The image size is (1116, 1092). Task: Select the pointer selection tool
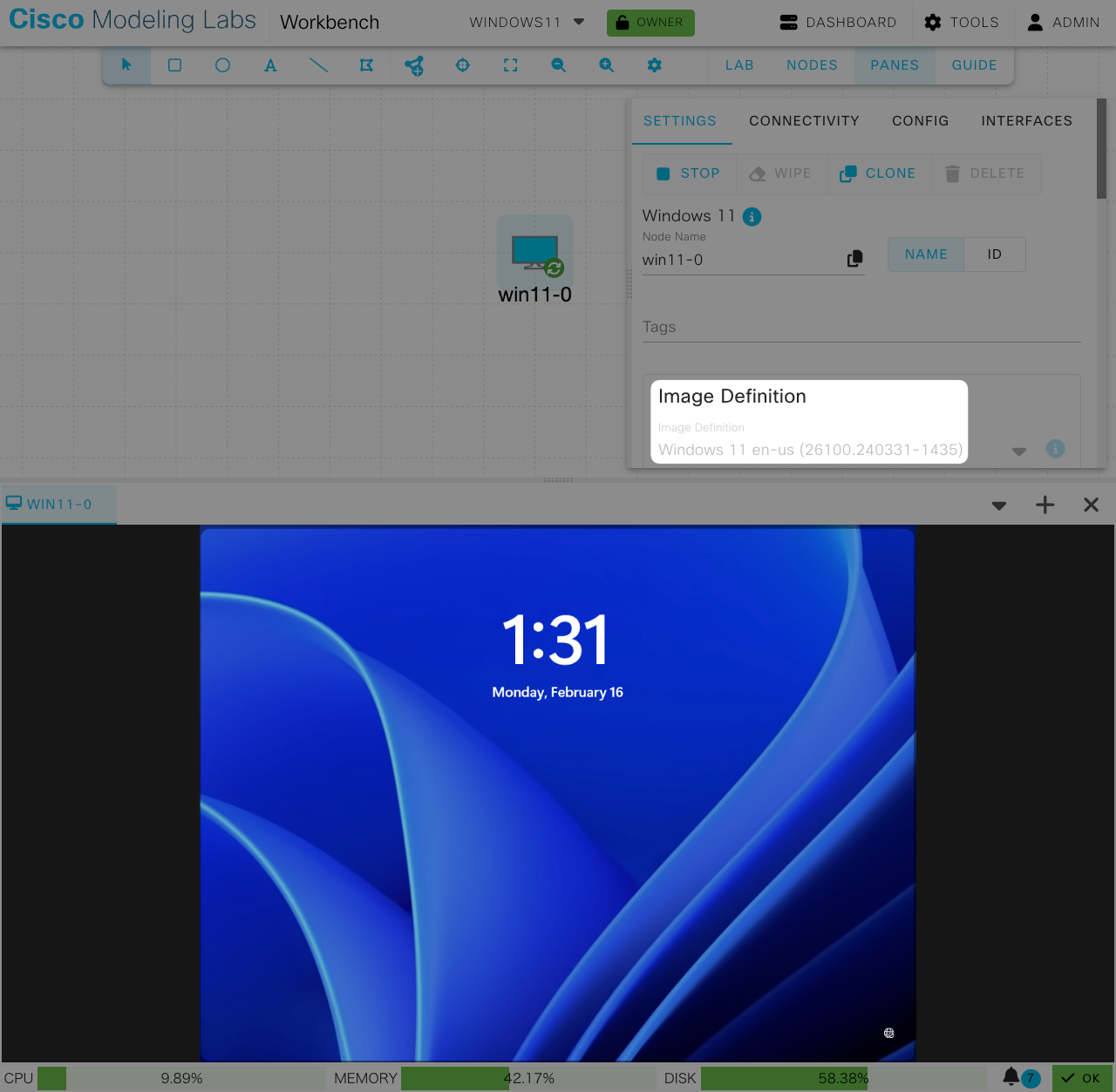[x=126, y=65]
